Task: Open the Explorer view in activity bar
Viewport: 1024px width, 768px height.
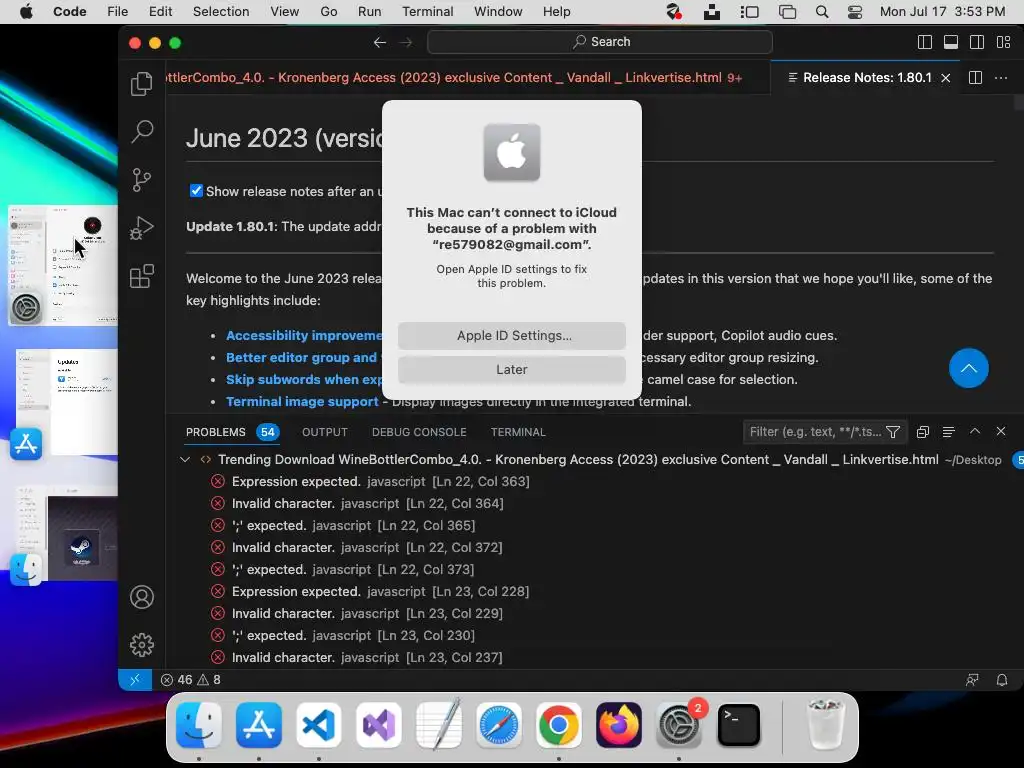Action: [142, 84]
